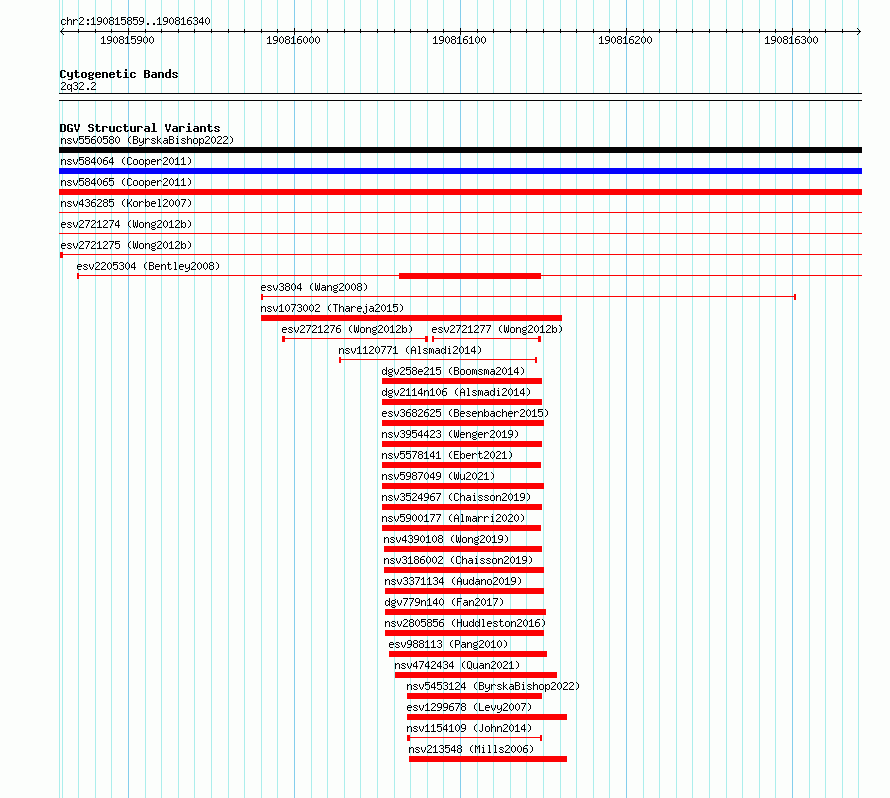Viewport: 890px width, 798px height.
Task: Click the DGV Structural Variants track title
Action: pos(140,128)
